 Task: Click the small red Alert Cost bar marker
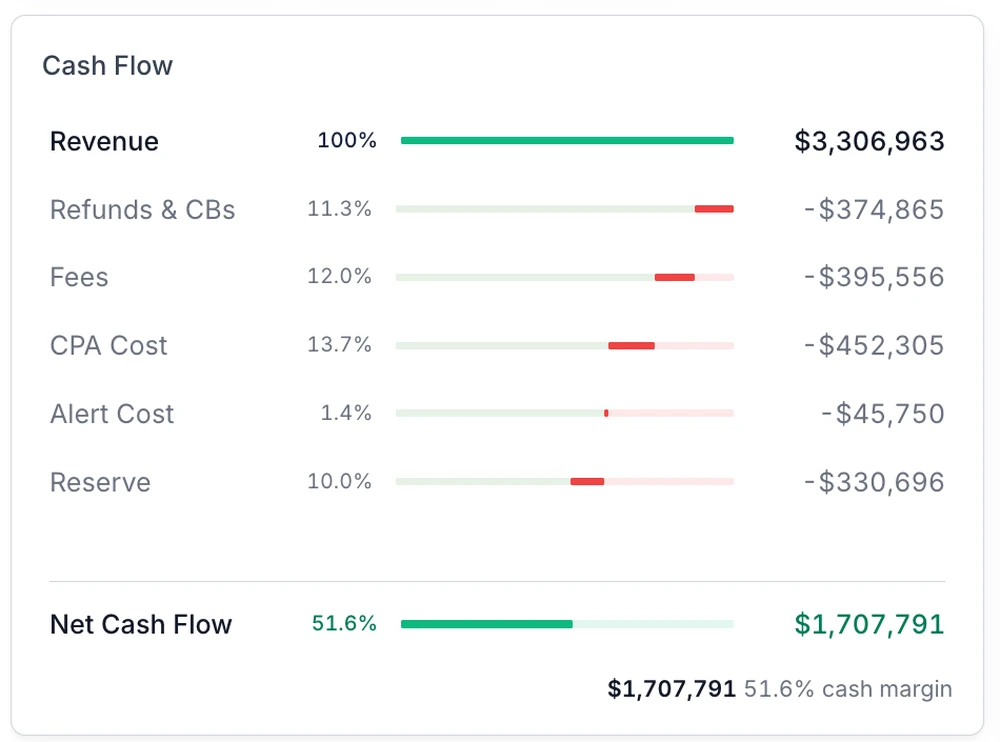pyautogui.click(x=606, y=413)
